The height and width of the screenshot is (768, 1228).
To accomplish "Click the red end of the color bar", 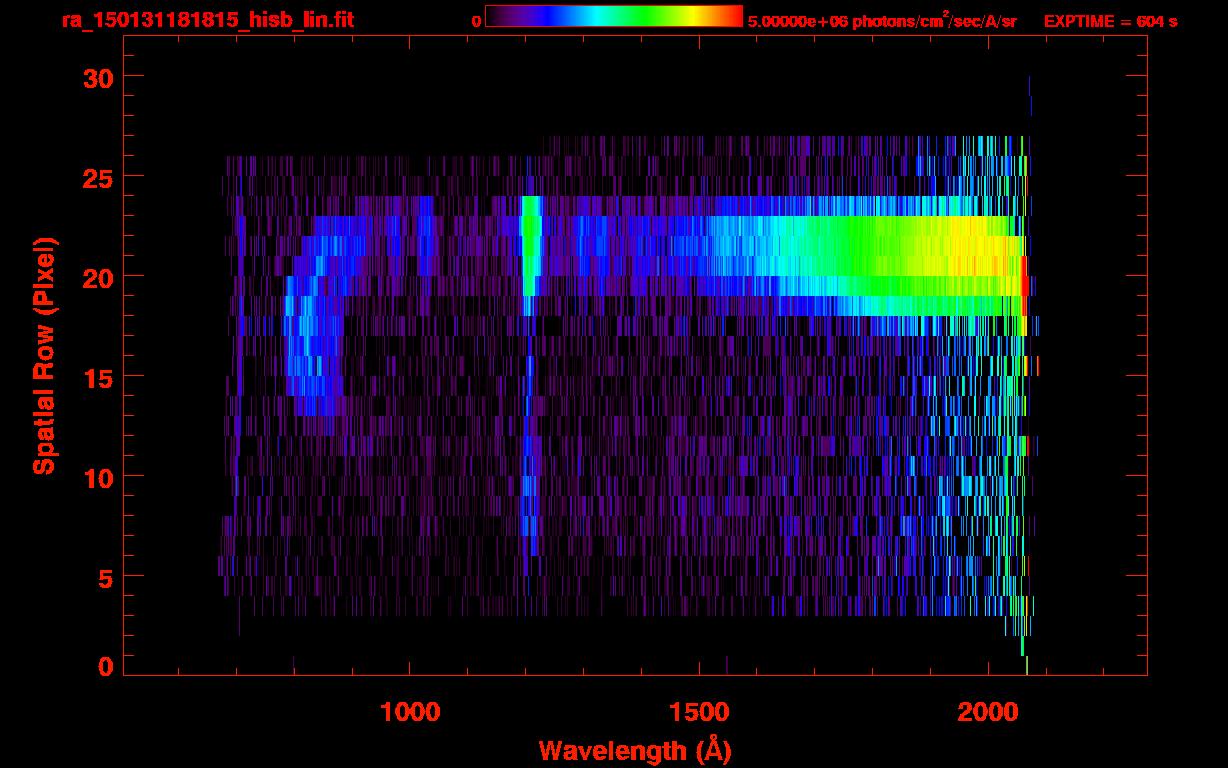I will [x=732, y=16].
